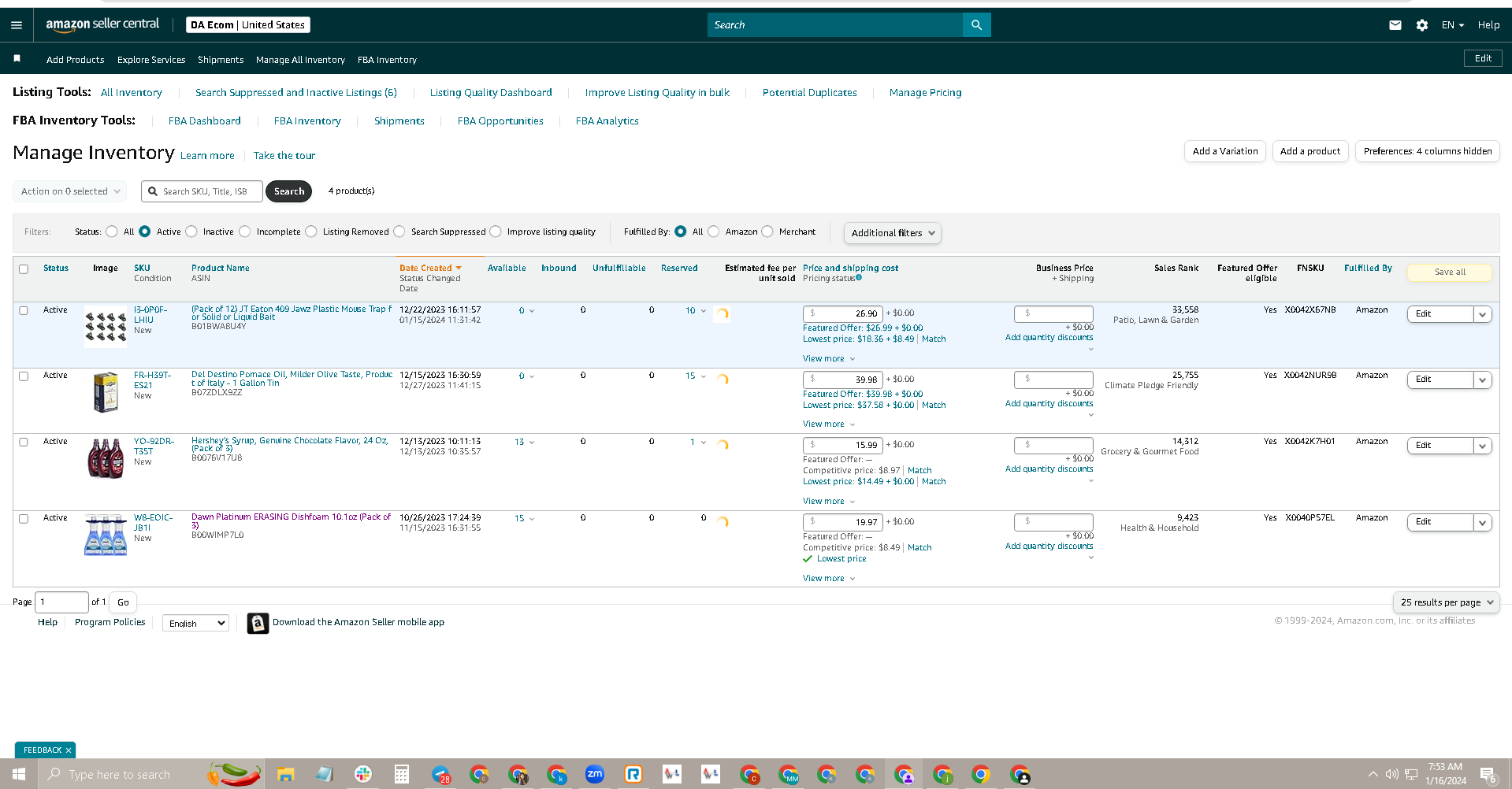Click the search magnifier button in header
The height and width of the screenshot is (789, 1512).
click(x=976, y=25)
